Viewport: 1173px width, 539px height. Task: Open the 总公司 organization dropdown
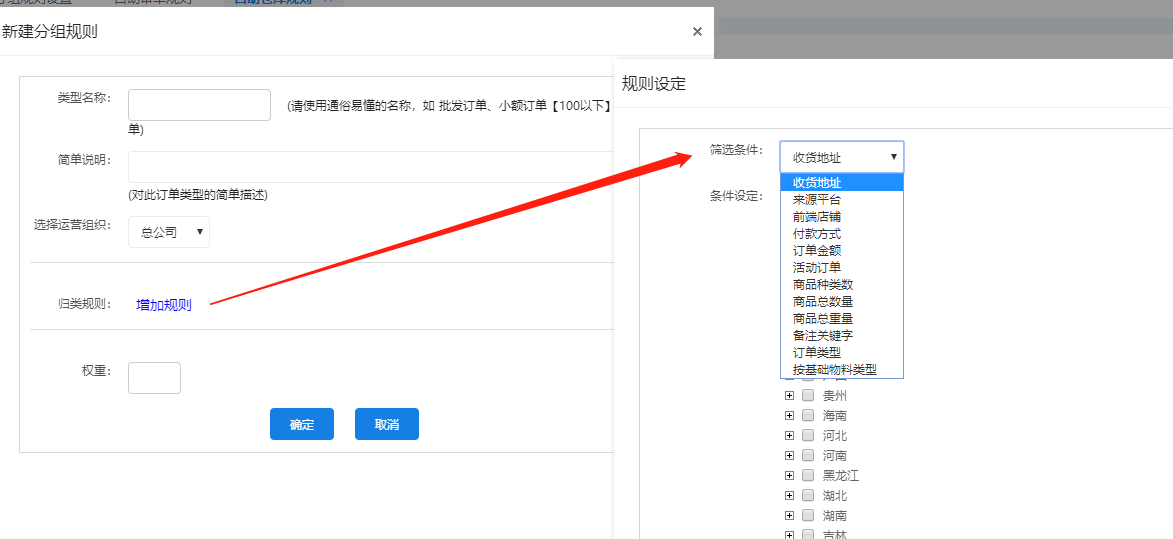tap(169, 232)
